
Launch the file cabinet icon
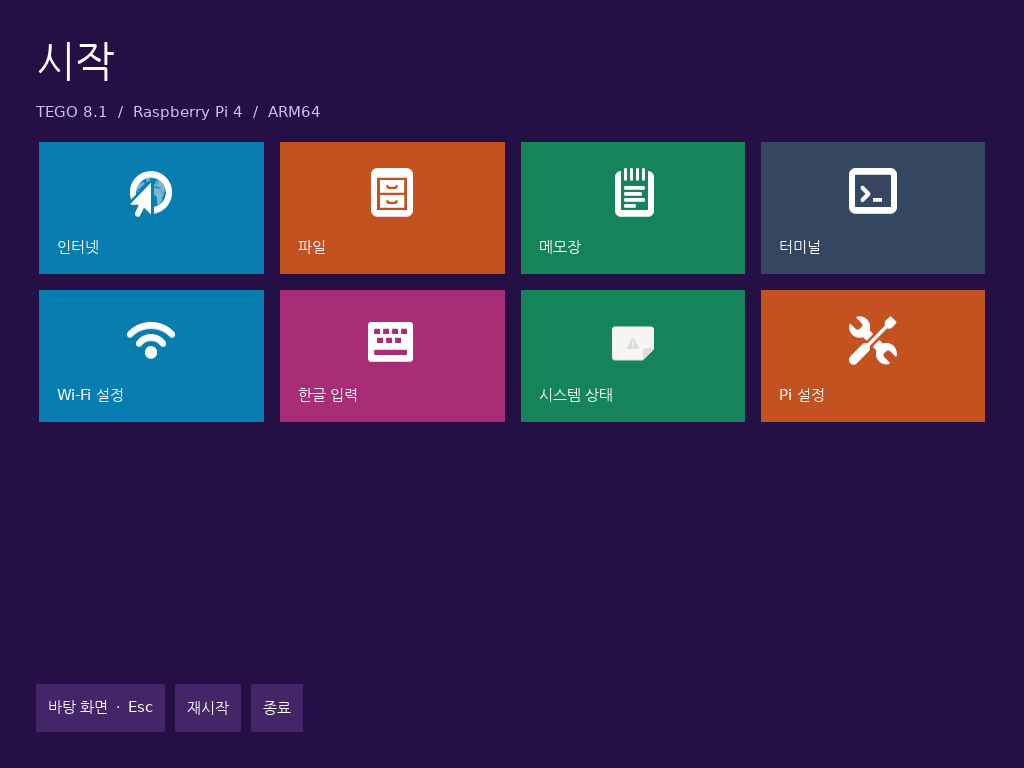(x=392, y=193)
